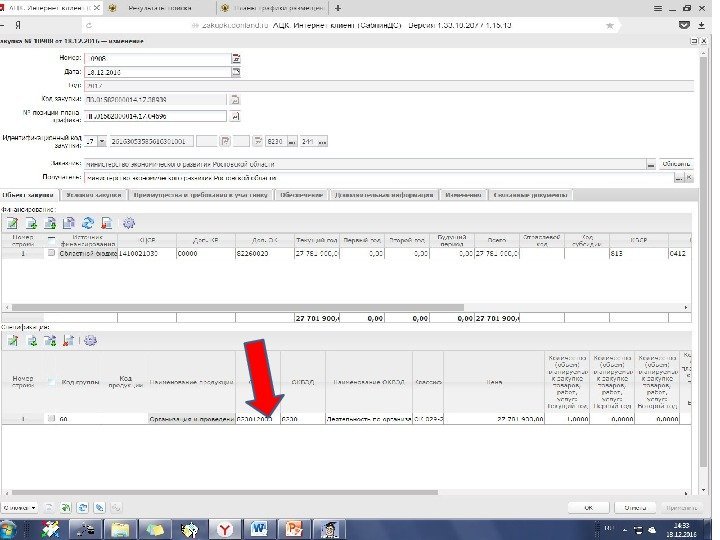Open the Преимущества и требования к участнику tab
Image resolution: width=720 pixels, height=540 pixels.
pyautogui.click(x=201, y=195)
